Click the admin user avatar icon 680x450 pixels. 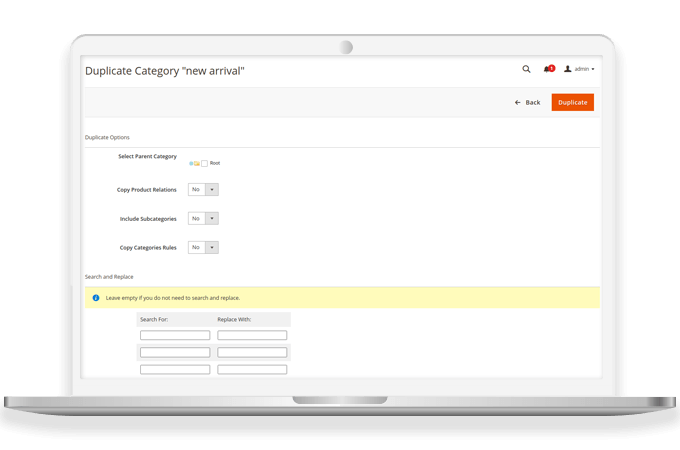pyautogui.click(x=568, y=70)
